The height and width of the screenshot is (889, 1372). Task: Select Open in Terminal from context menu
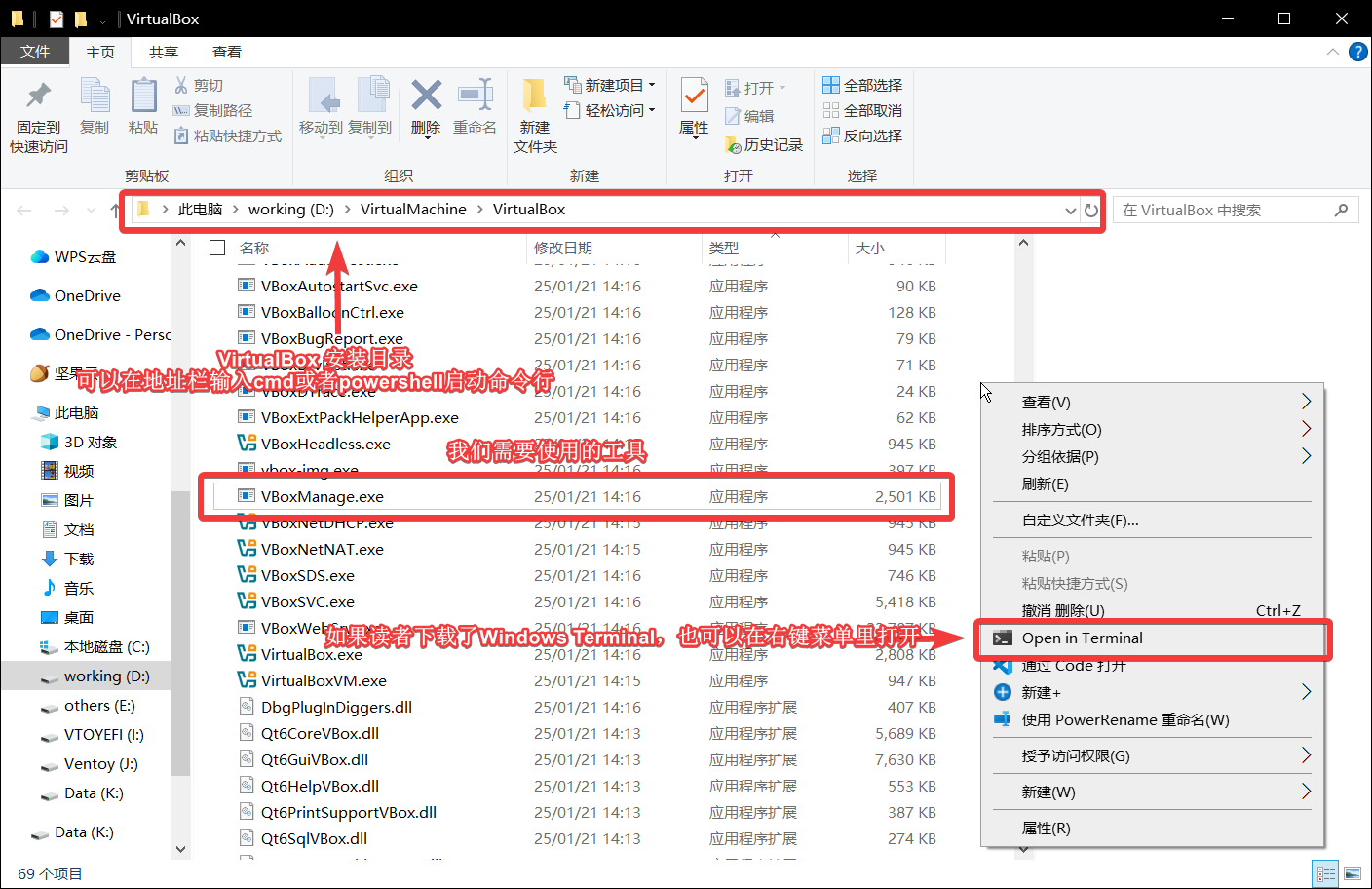pyautogui.click(x=1082, y=638)
